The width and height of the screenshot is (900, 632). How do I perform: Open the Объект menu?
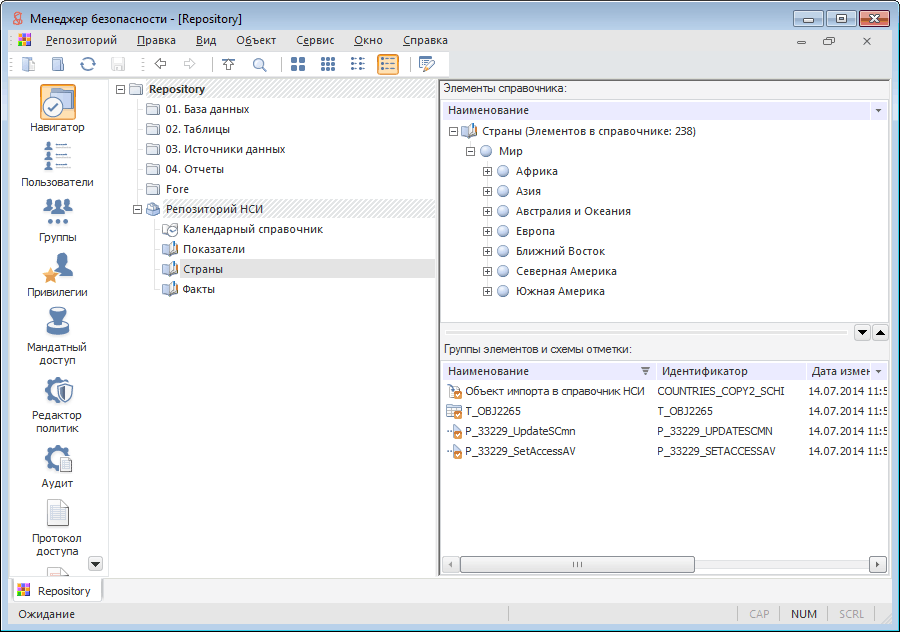[256, 40]
